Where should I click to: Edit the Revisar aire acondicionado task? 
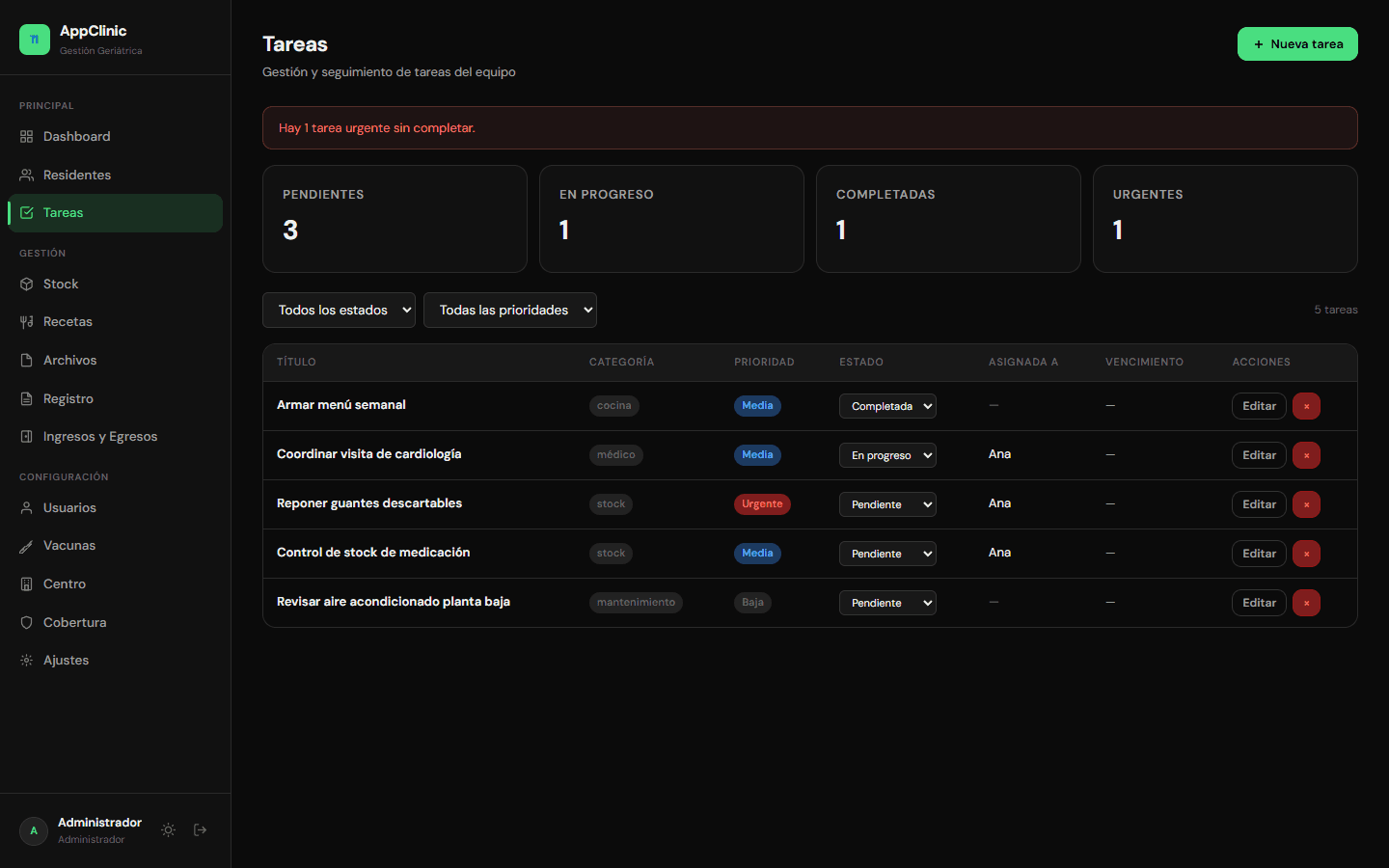[1259, 603]
